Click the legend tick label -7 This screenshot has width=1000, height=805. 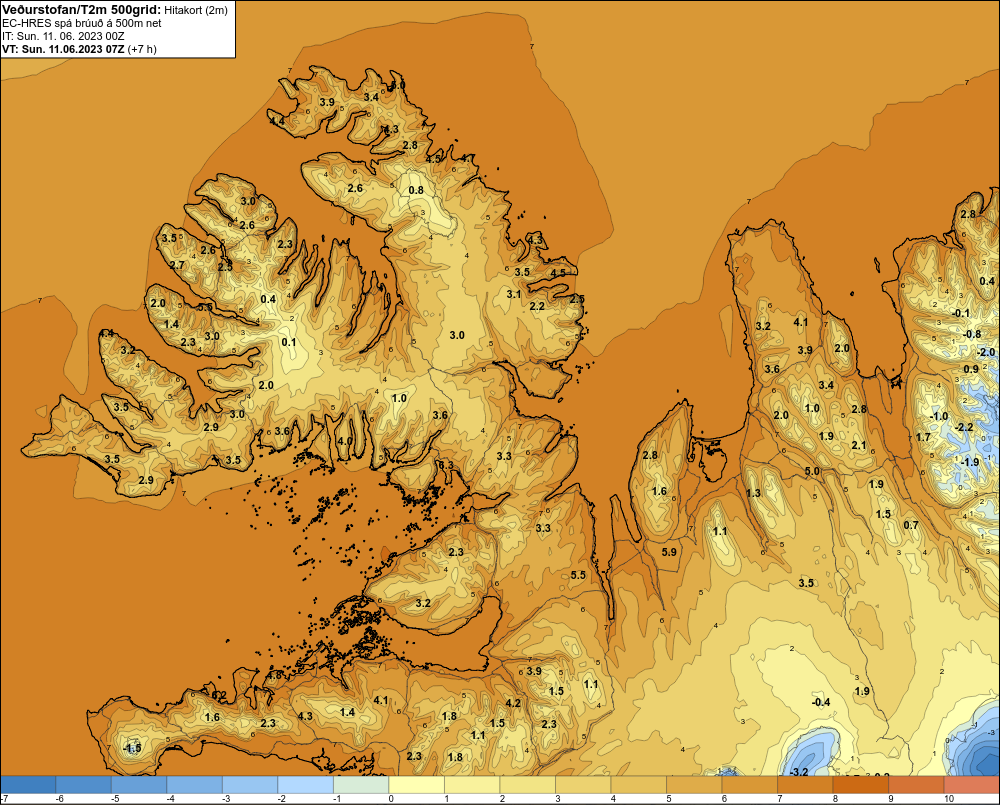(4, 799)
